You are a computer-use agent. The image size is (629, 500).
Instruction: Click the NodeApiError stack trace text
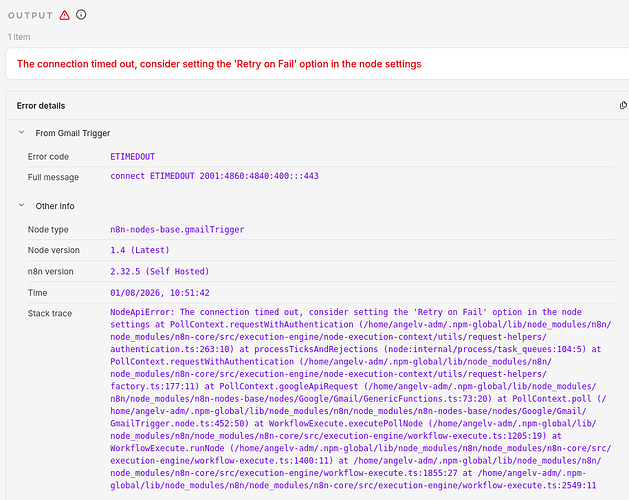click(x=361, y=398)
